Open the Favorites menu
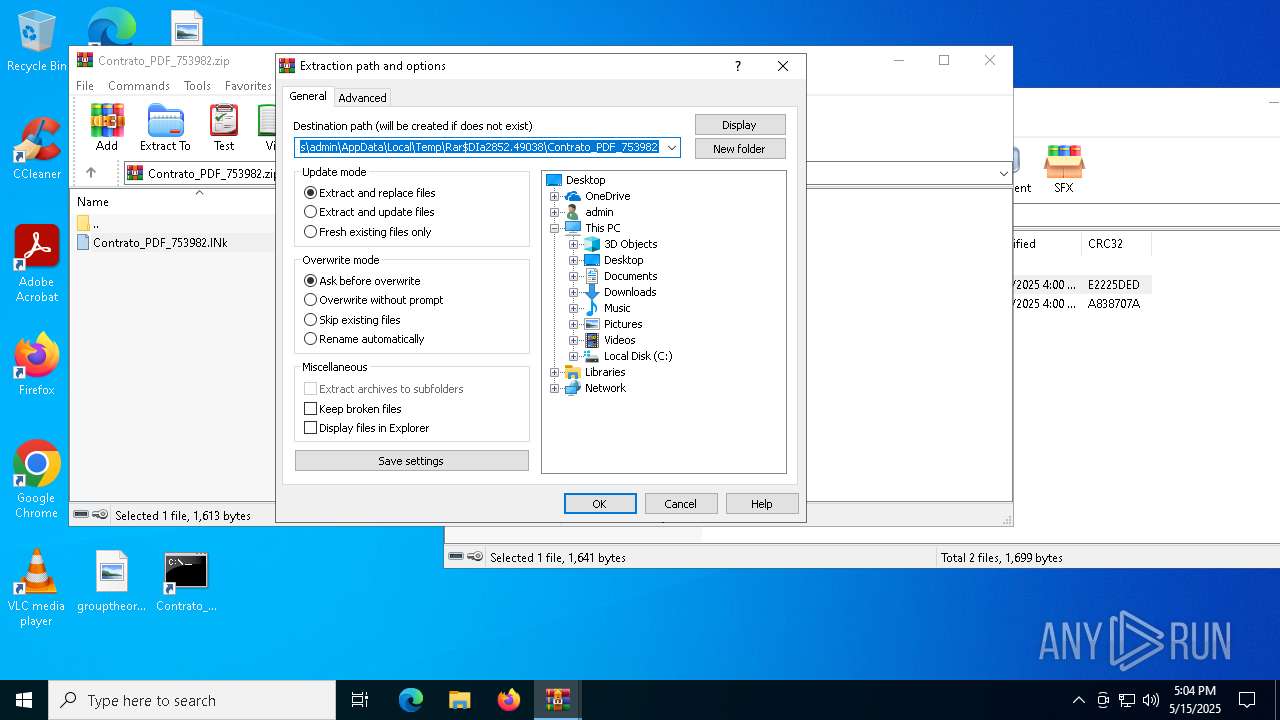The width and height of the screenshot is (1280, 720). click(248, 86)
